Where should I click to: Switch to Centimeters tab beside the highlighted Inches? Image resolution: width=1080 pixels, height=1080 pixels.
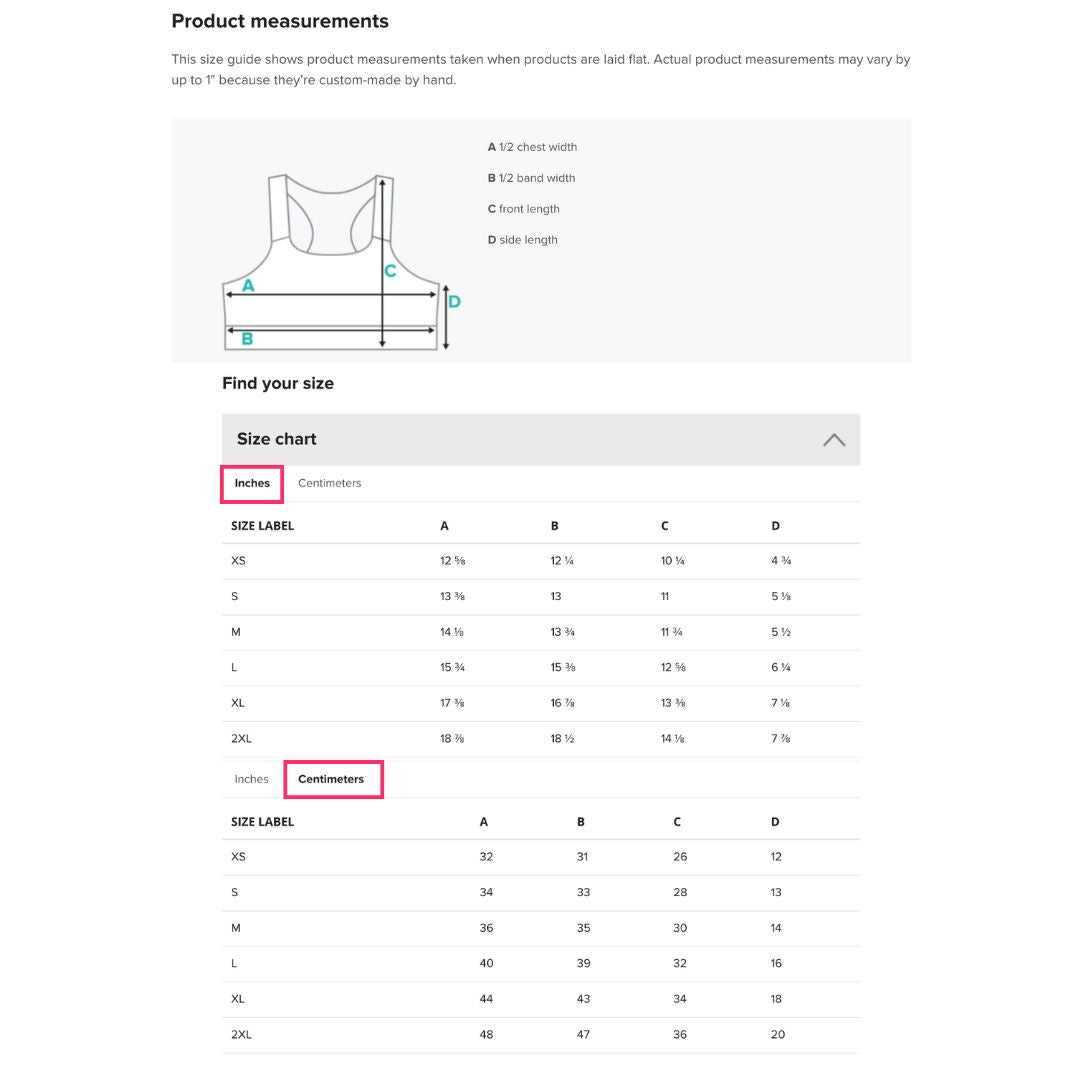click(x=329, y=483)
